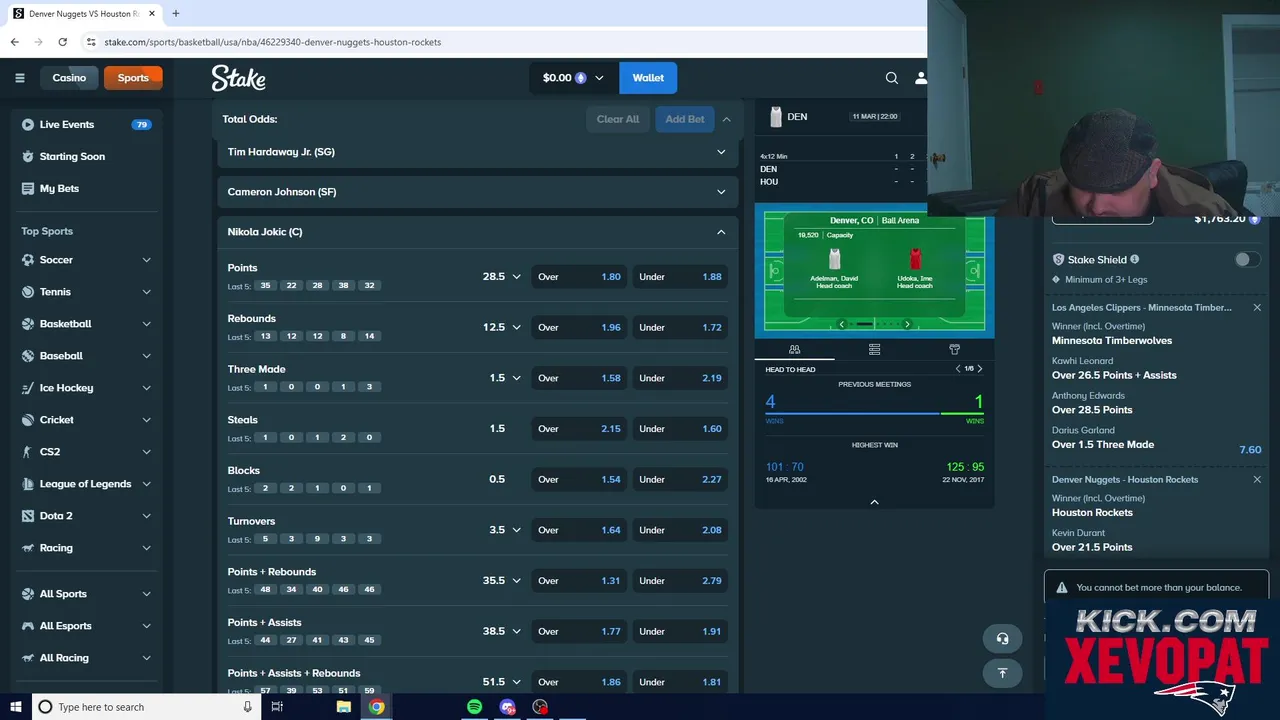This screenshot has width=1280, height=720.
Task: Click the scroll-to-top arrow button
Action: (x=1002, y=673)
